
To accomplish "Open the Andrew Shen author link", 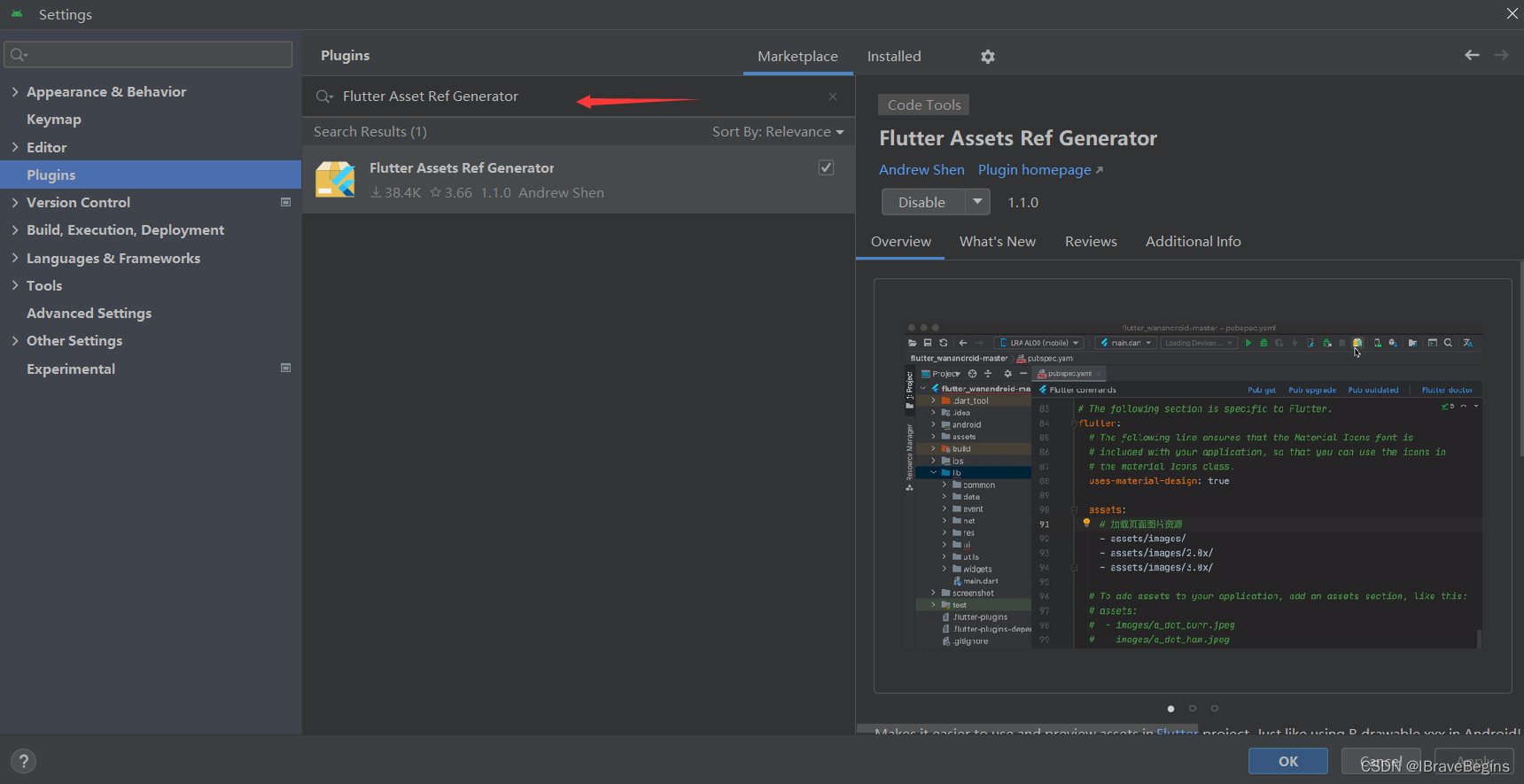I will [921, 169].
